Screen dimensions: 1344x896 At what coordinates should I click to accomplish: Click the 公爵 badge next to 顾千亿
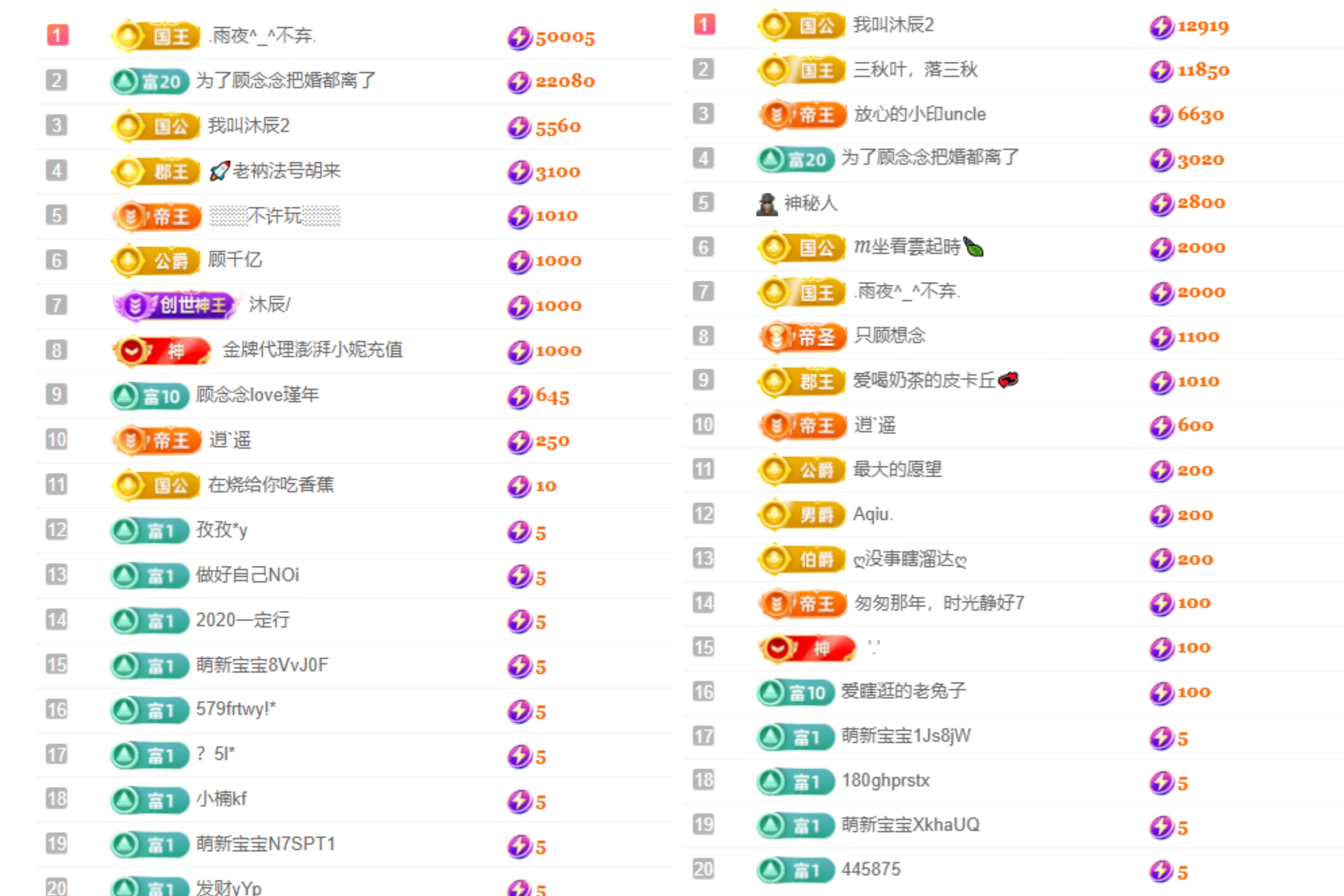(x=155, y=261)
